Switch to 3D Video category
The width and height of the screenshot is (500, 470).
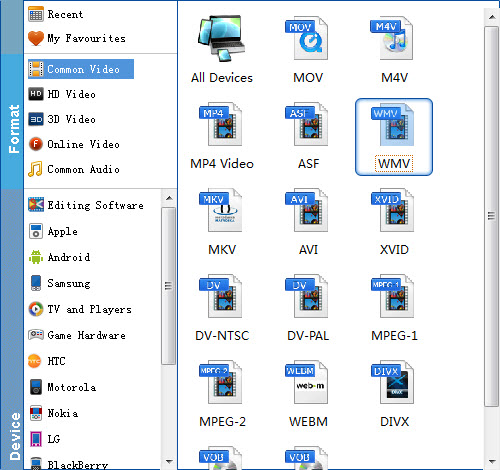(x=62, y=119)
